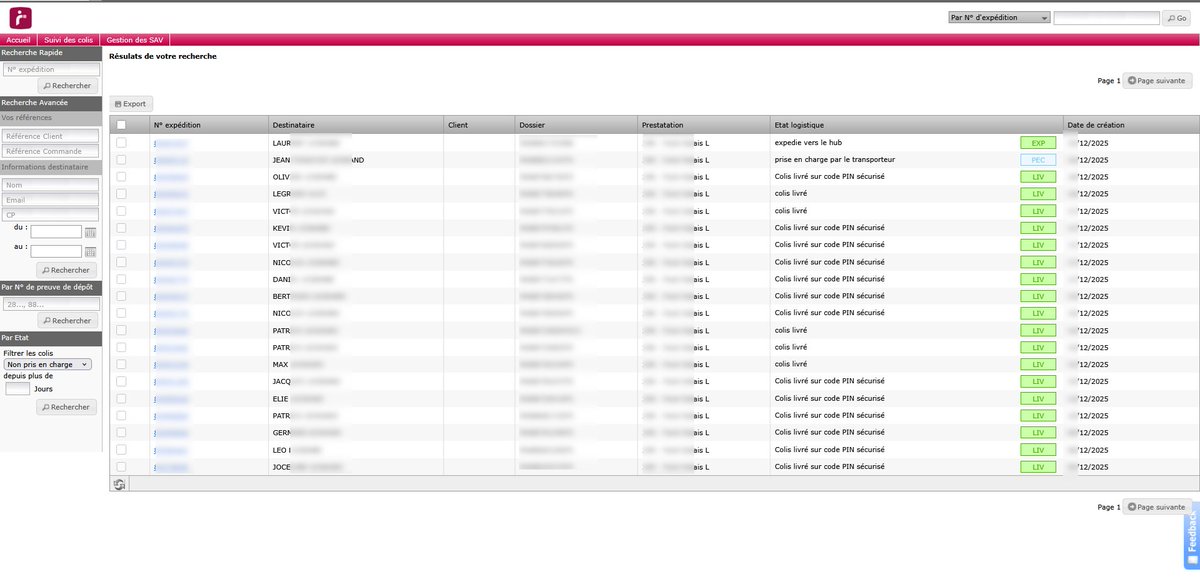Click the proof of deposit number field
Screen dimensions: 1200x579
[51, 304]
